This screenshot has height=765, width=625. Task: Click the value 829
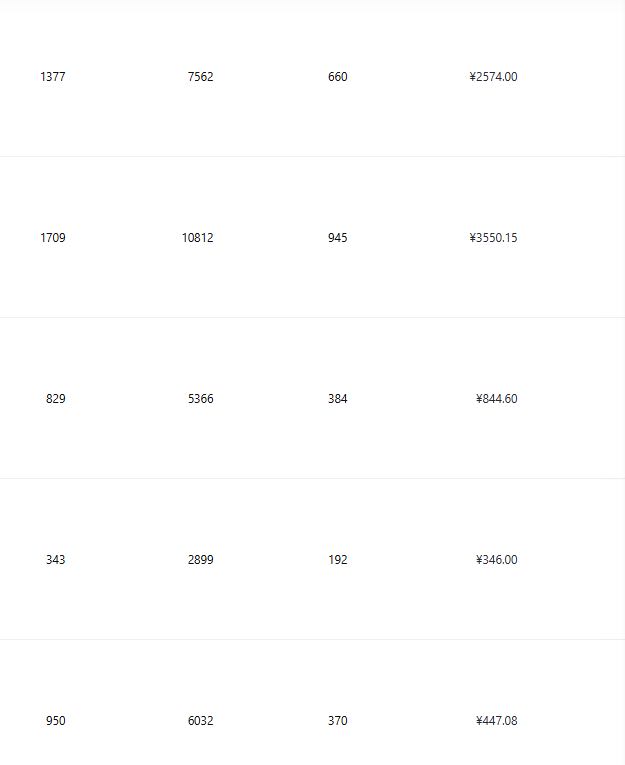click(x=56, y=399)
